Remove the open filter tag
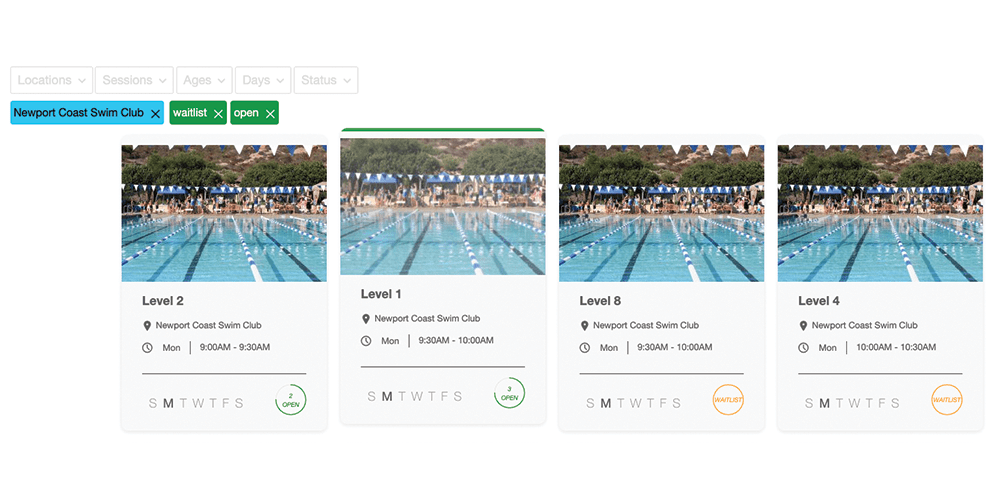1000x500 pixels. click(x=270, y=114)
